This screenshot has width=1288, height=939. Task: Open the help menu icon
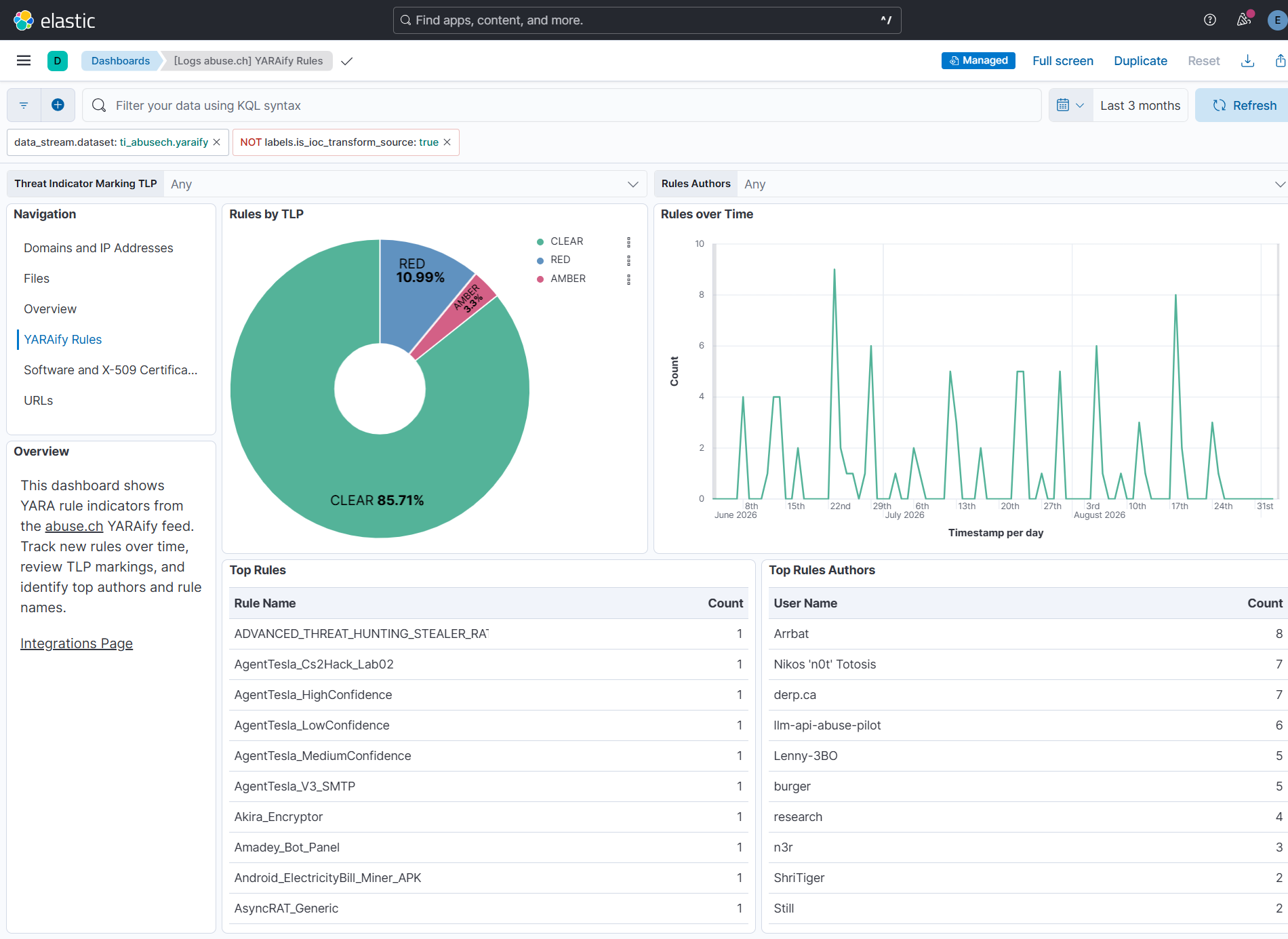[1209, 20]
